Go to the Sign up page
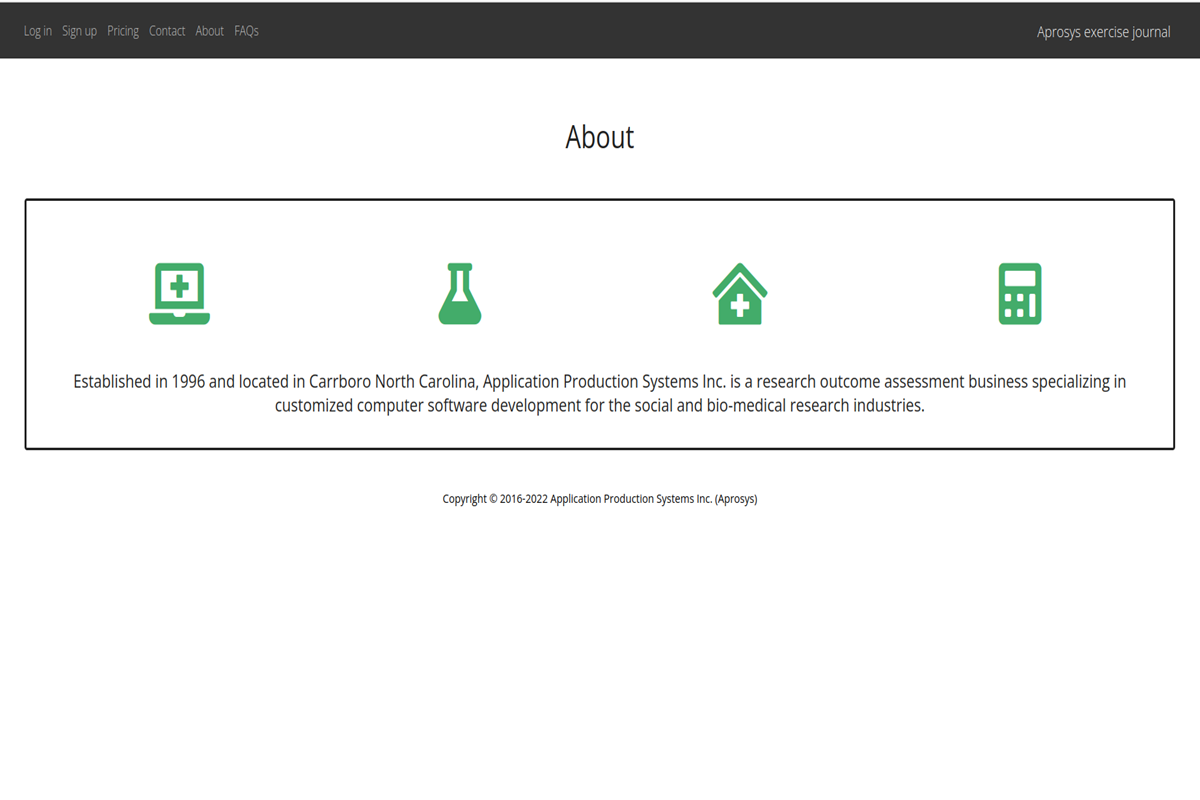 click(79, 31)
